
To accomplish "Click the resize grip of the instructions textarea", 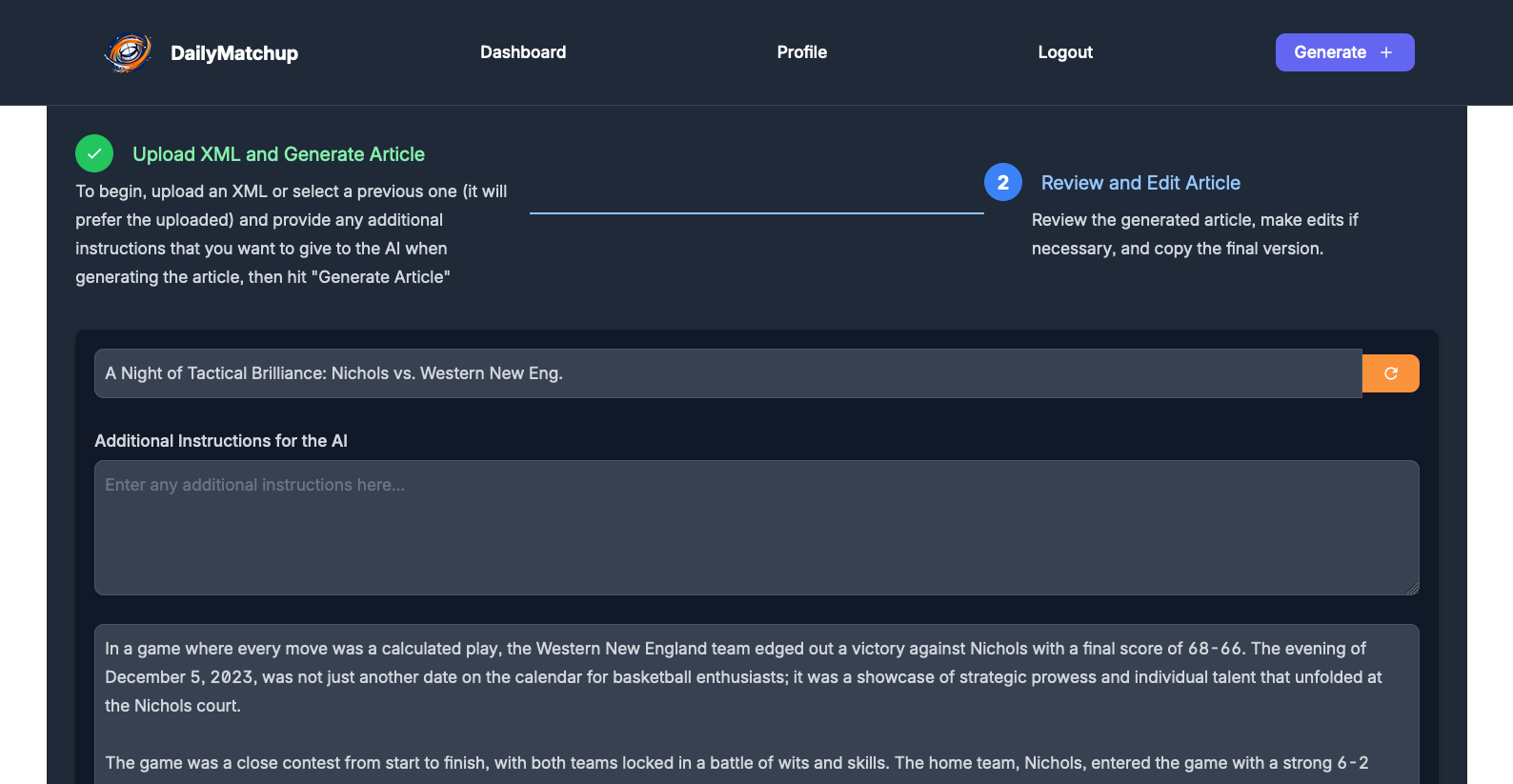I will tap(1414, 589).
